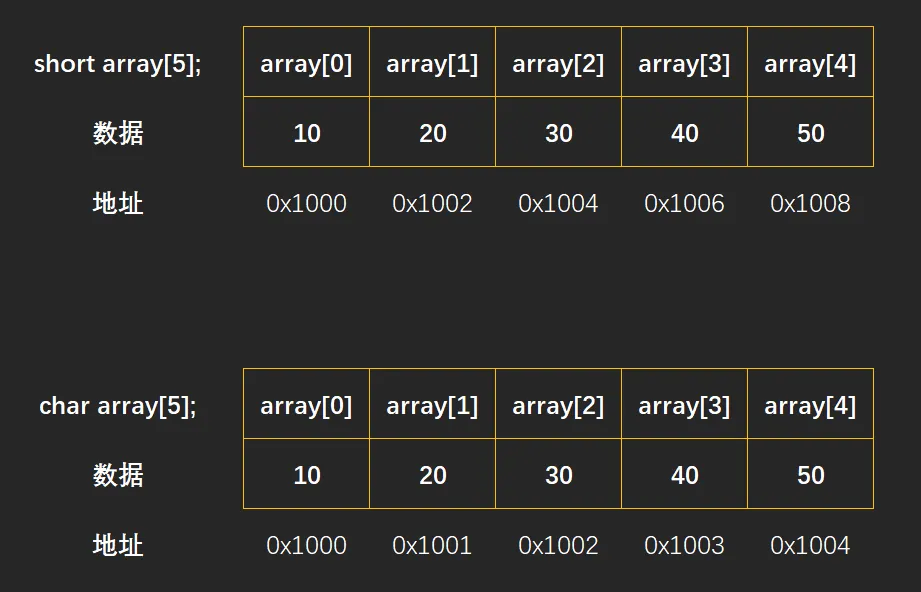921x592 pixels.
Task: Click value 40 in the char array
Action: tap(684, 474)
